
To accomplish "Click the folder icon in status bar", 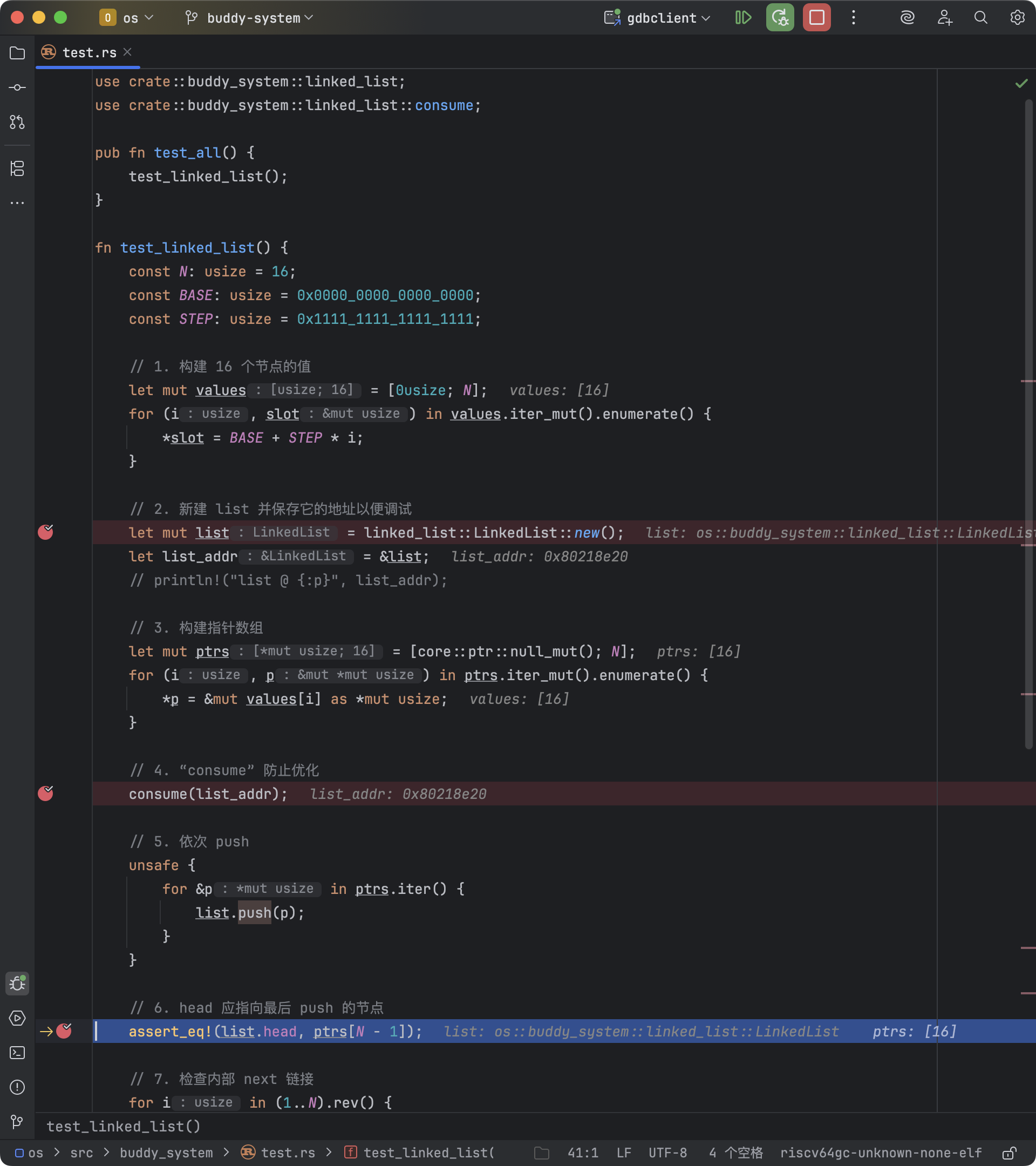I will [x=542, y=1153].
